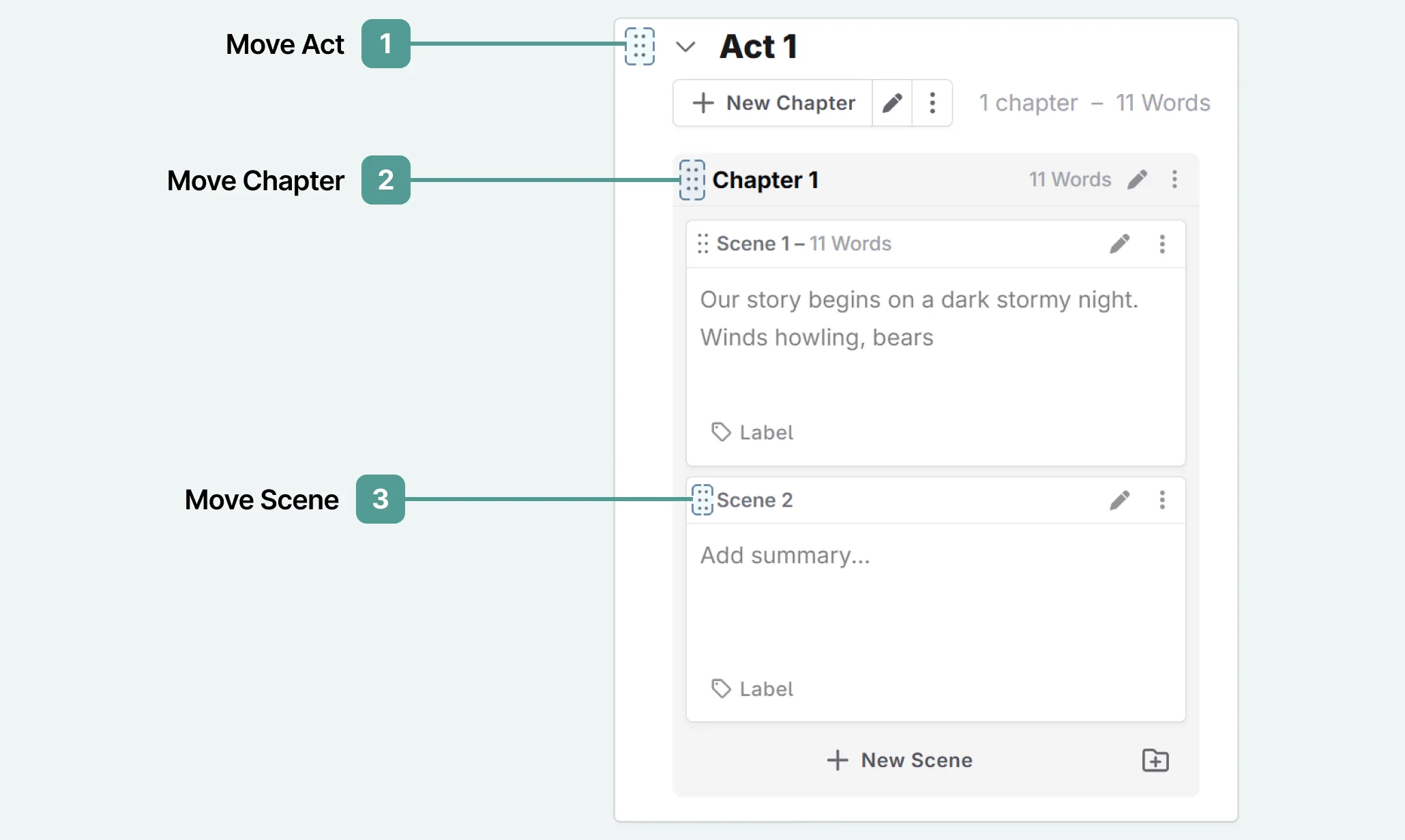Click the Scene 1 drag handle icon
Image resolution: width=1405 pixels, height=840 pixels.
[700, 243]
